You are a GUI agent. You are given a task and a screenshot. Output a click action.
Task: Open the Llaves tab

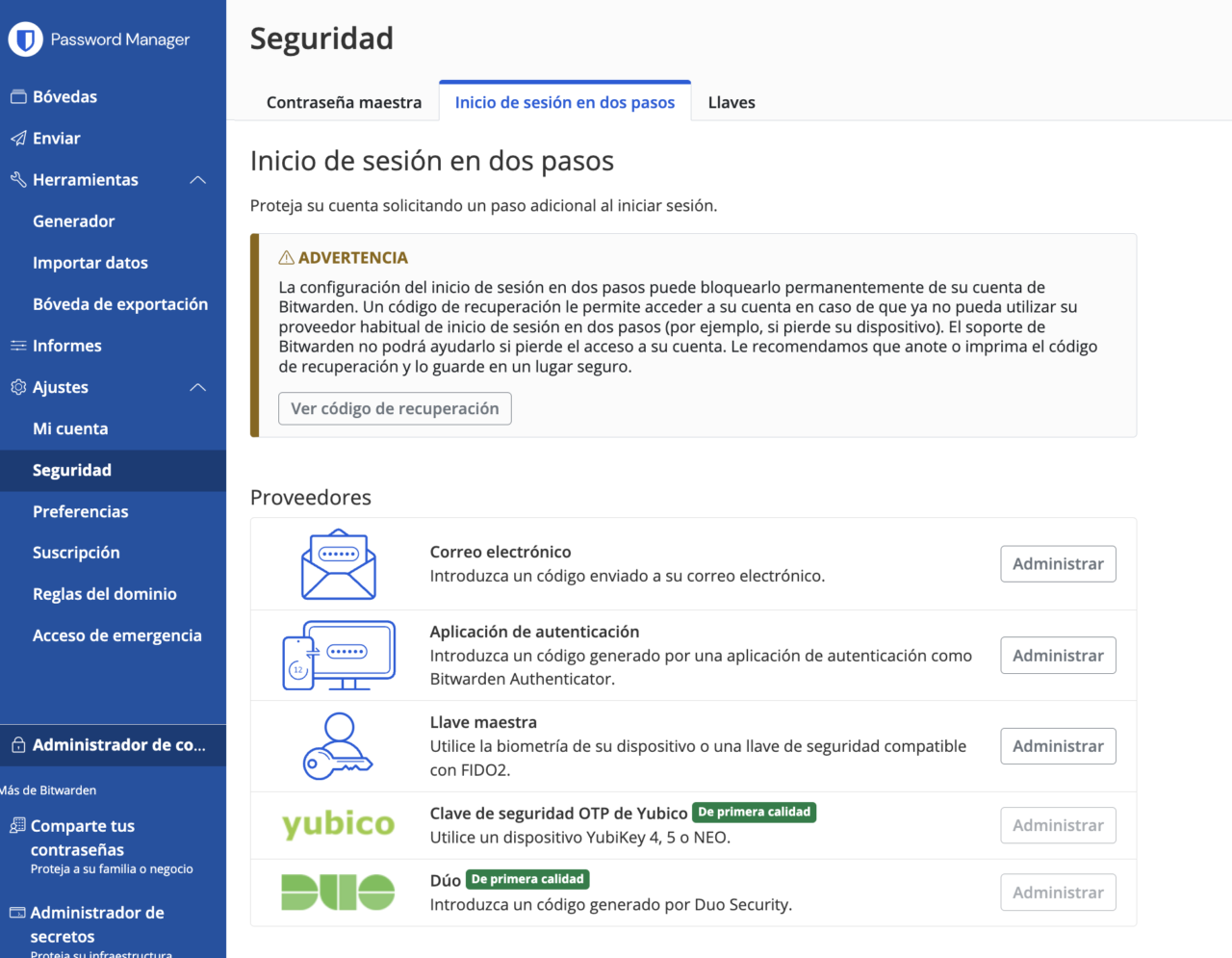[731, 102]
